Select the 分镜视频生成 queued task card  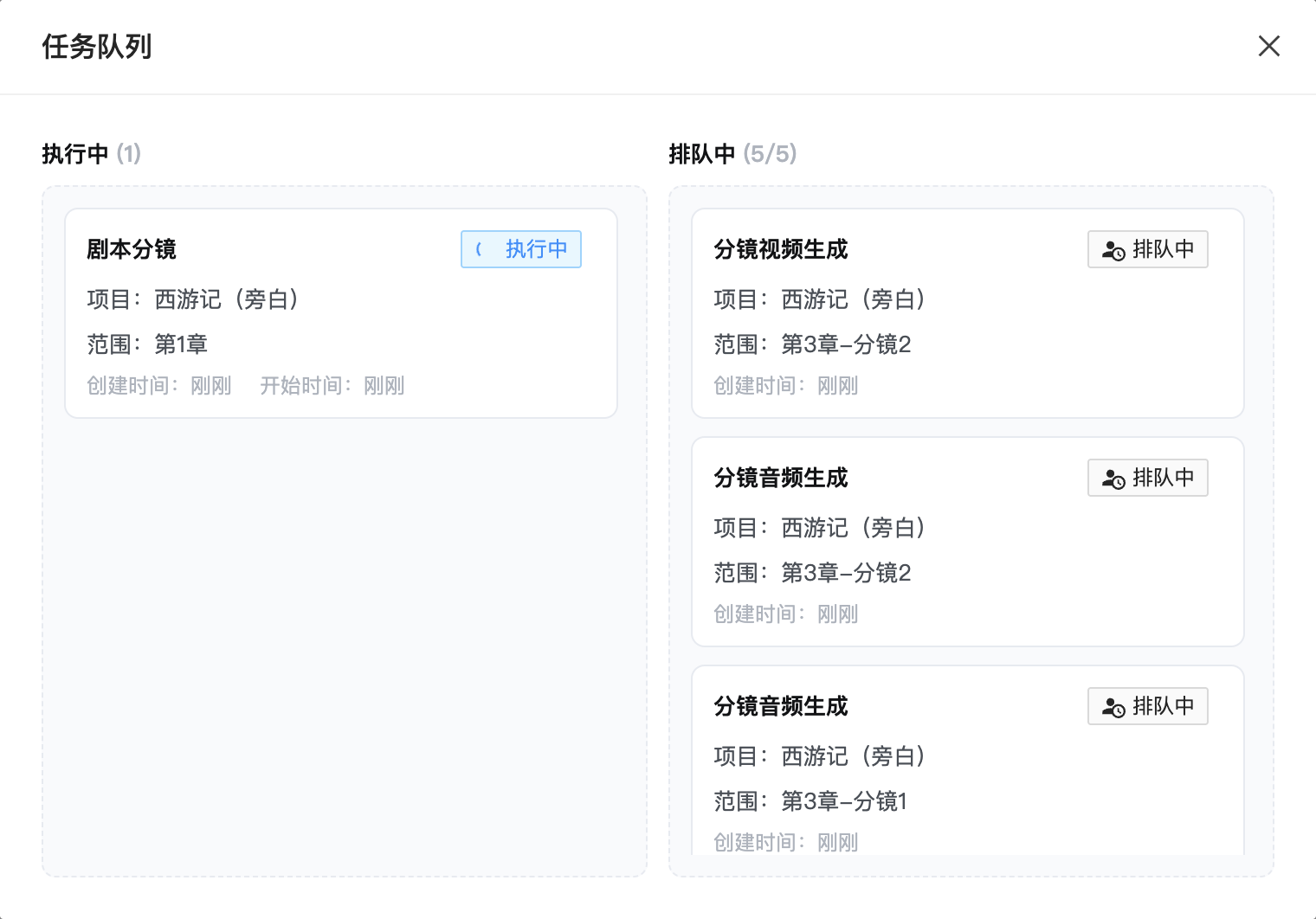tap(967, 313)
